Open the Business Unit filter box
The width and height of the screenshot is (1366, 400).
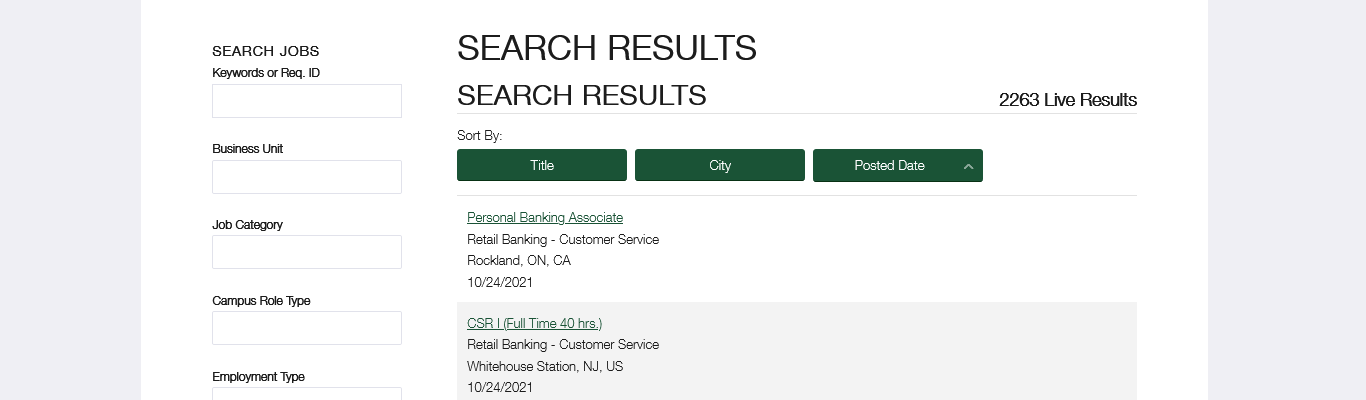click(307, 177)
